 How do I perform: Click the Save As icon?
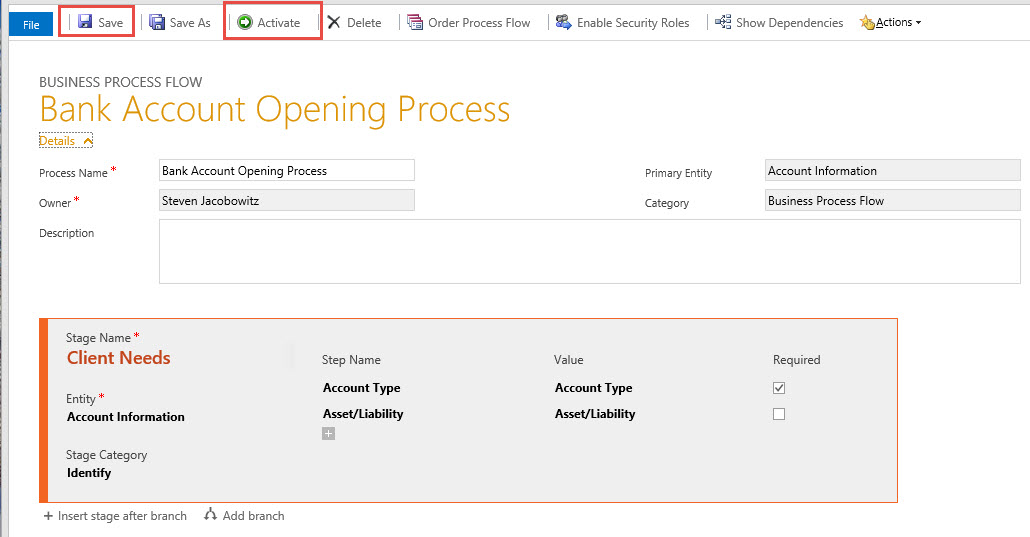click(x=157, y=22)
